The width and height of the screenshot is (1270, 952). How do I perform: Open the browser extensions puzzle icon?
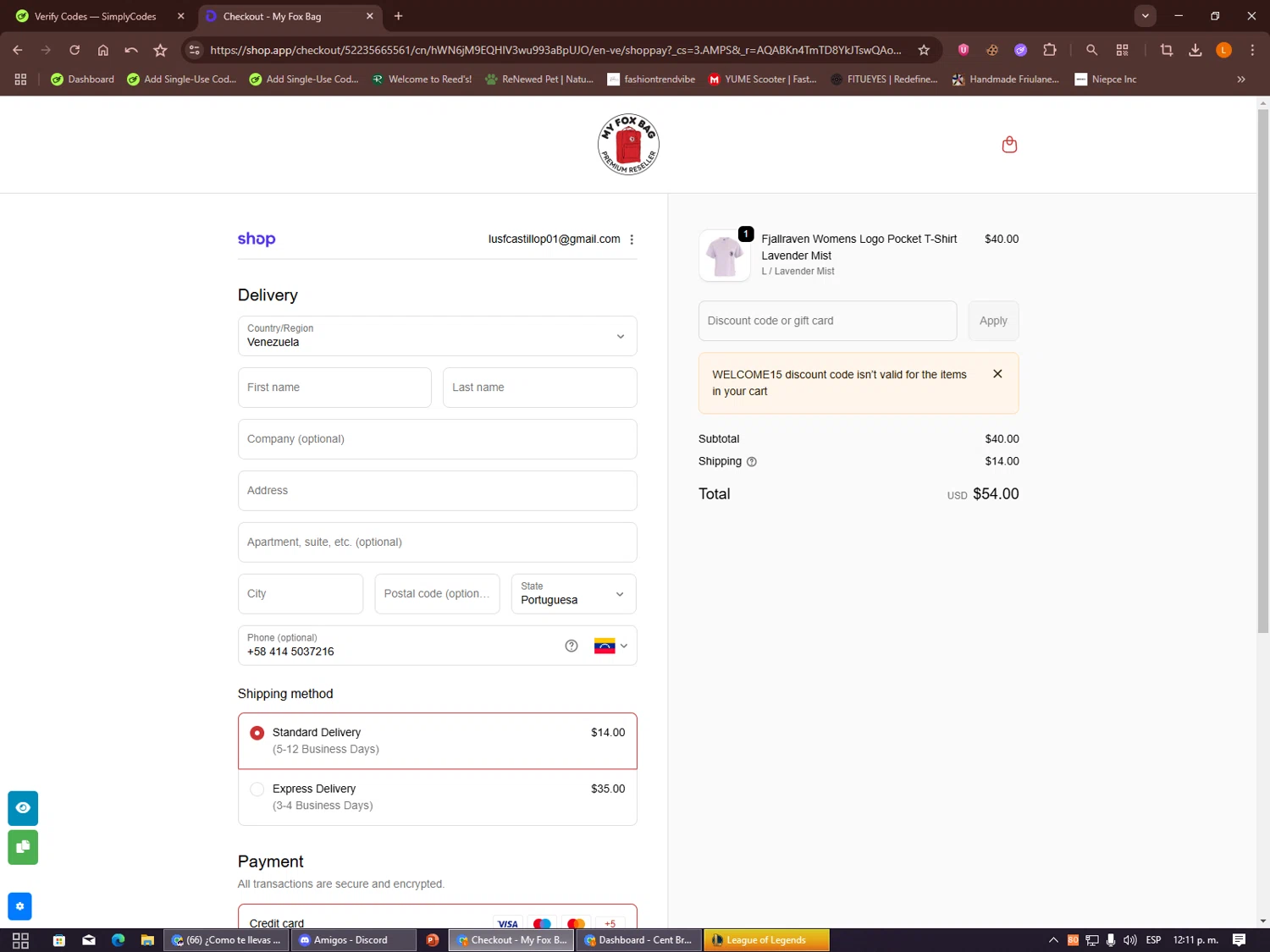click(1050, 50)
